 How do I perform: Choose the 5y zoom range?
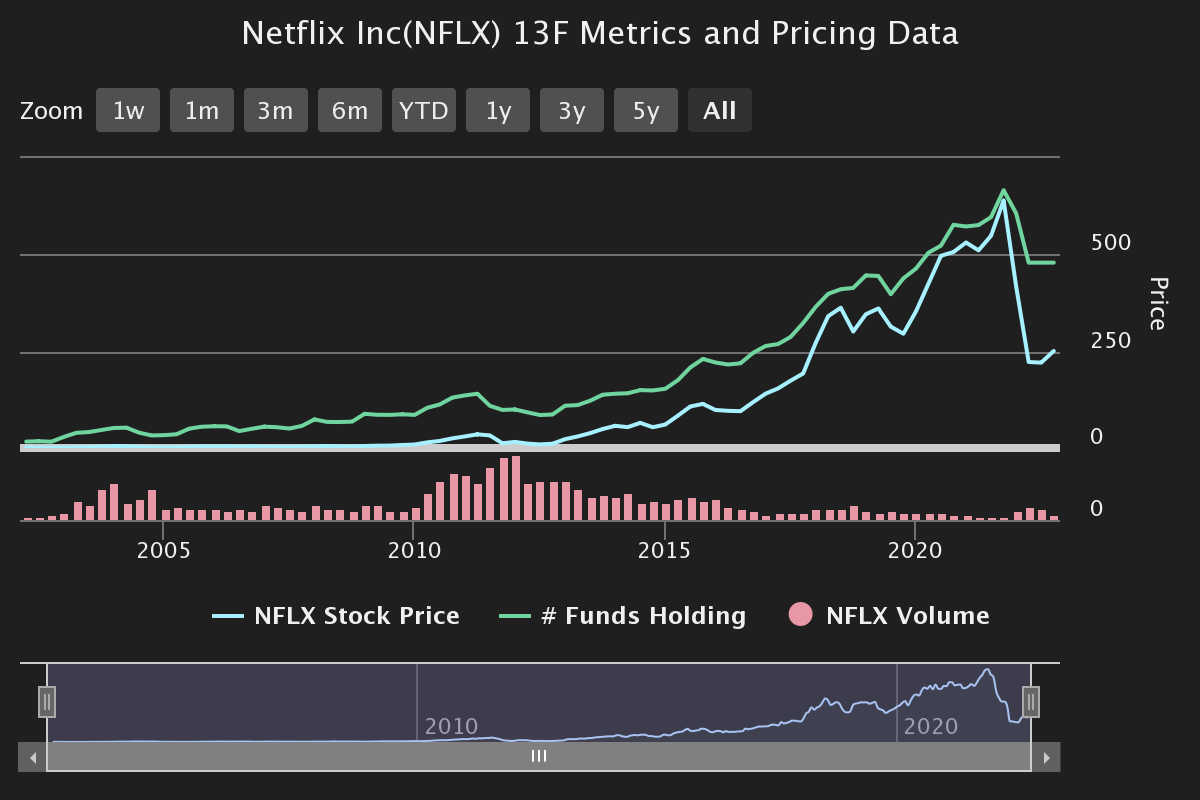[x=646, y=110]
